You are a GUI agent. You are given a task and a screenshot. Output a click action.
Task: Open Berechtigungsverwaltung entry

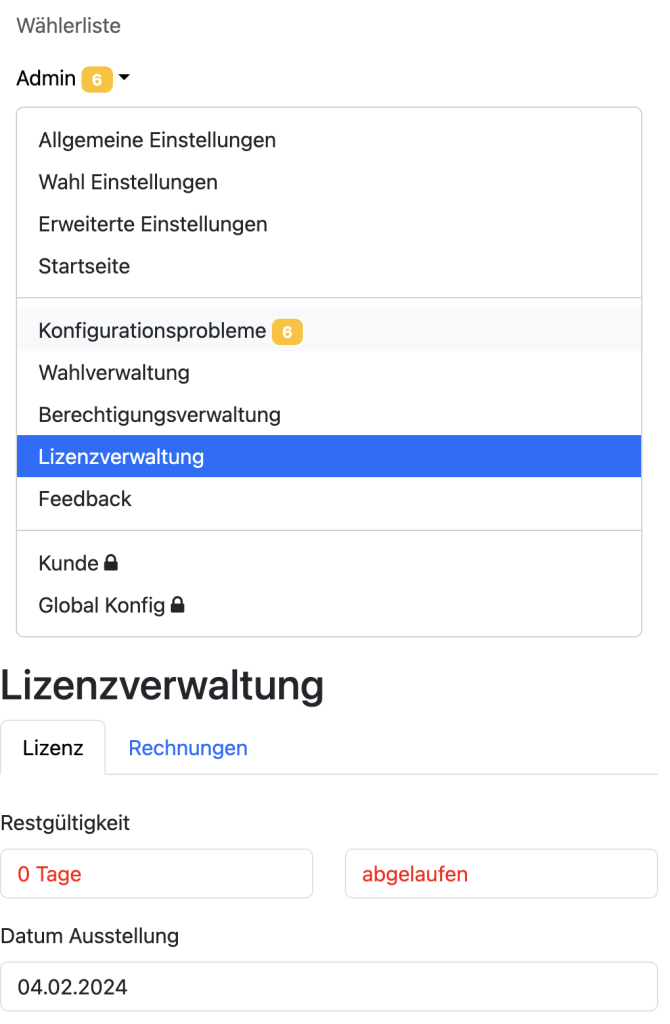(x=160, y=414)
